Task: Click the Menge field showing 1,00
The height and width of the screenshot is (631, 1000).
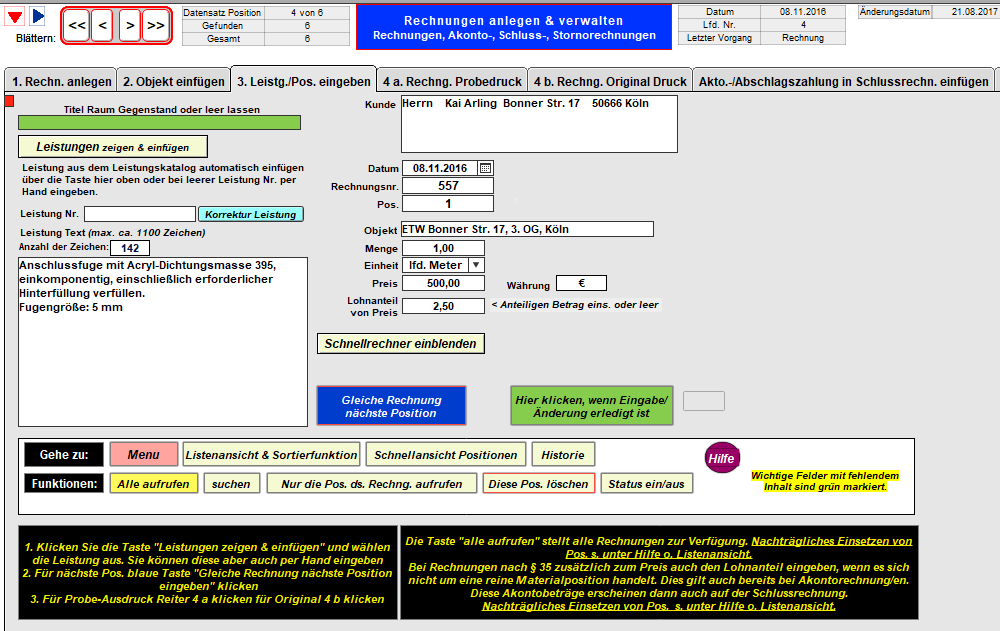Action: (x=443, y=248)
